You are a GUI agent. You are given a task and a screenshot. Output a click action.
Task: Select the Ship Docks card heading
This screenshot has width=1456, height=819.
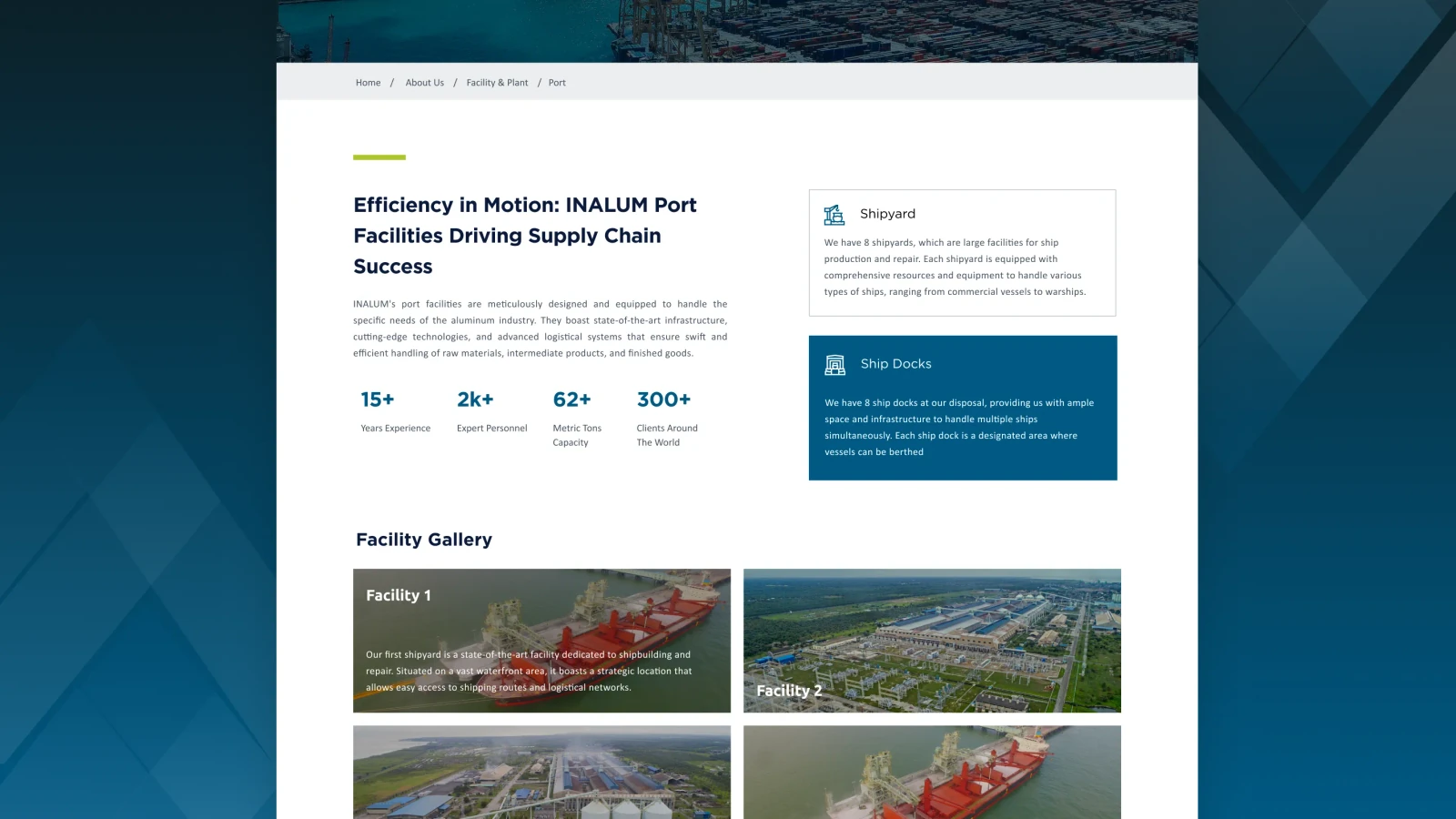(896, 364)
